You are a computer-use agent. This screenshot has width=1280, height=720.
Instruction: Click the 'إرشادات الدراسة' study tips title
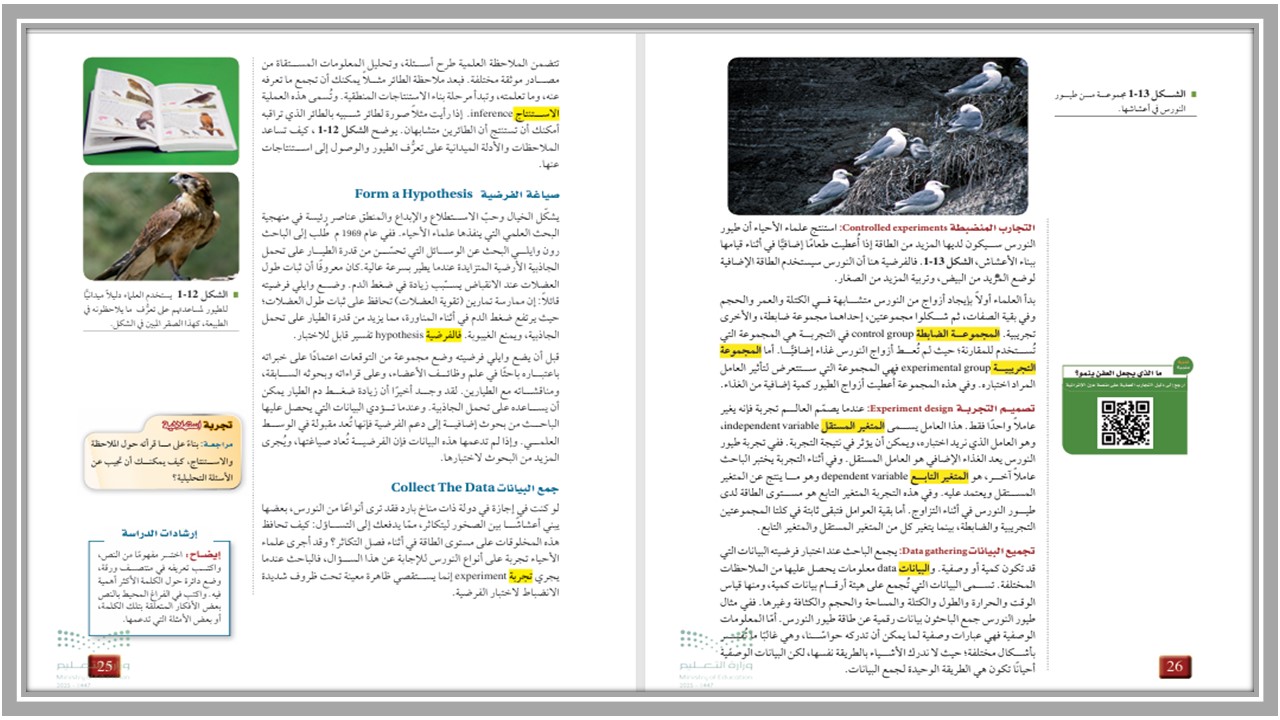pyautogui.click(x=160, y=534)
